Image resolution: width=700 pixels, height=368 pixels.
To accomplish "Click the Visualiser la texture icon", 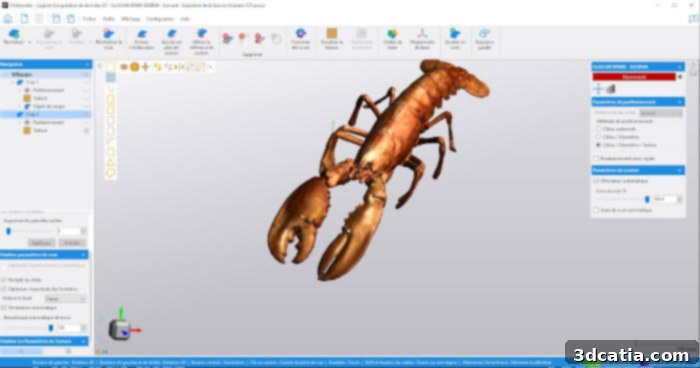I will click(x=332, y=33).
